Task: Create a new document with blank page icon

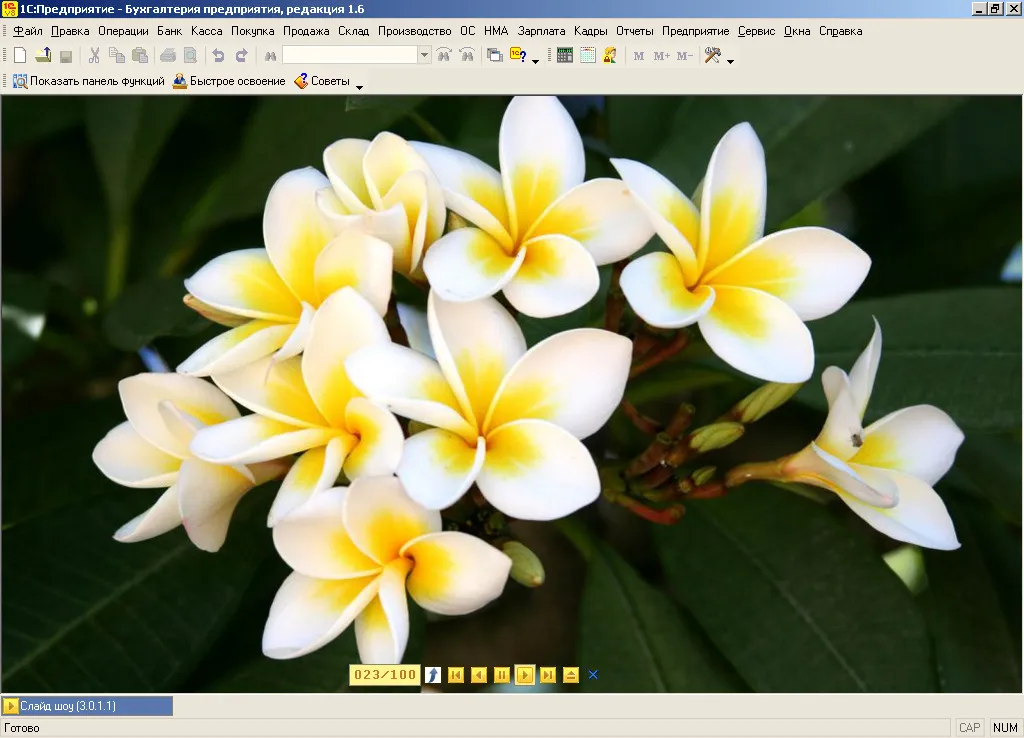Action: [x=20, y=56]
